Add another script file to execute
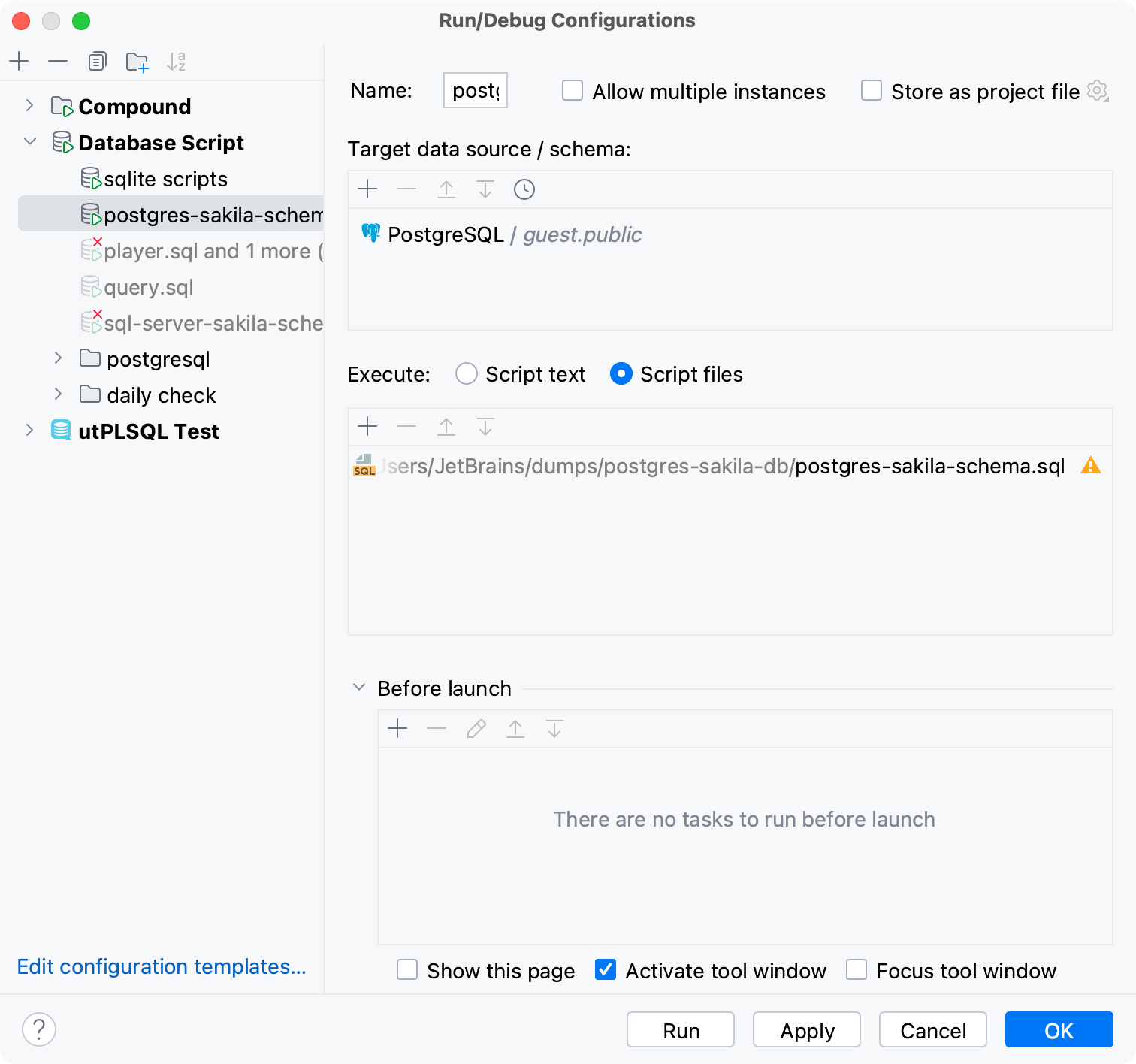The image size is (1136, 1064). tap(367, 426)
